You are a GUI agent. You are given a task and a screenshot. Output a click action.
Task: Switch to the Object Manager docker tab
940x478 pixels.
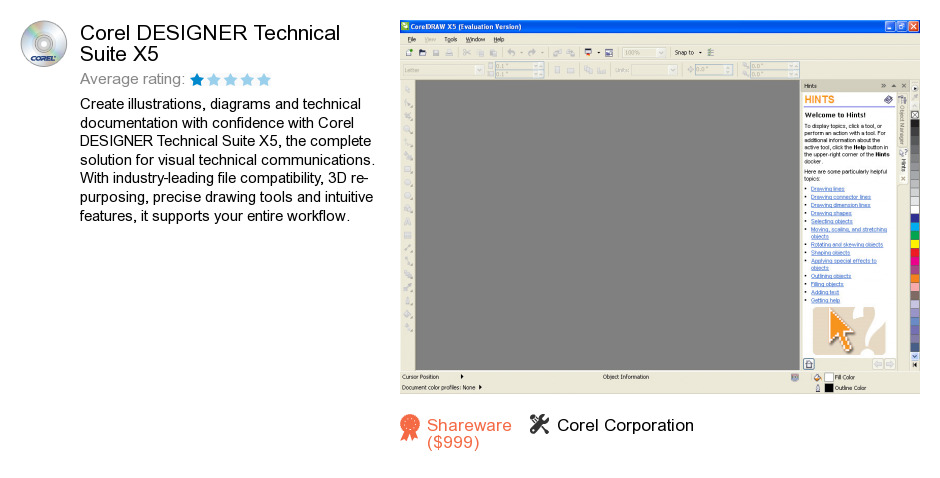(x=902, y=120)
